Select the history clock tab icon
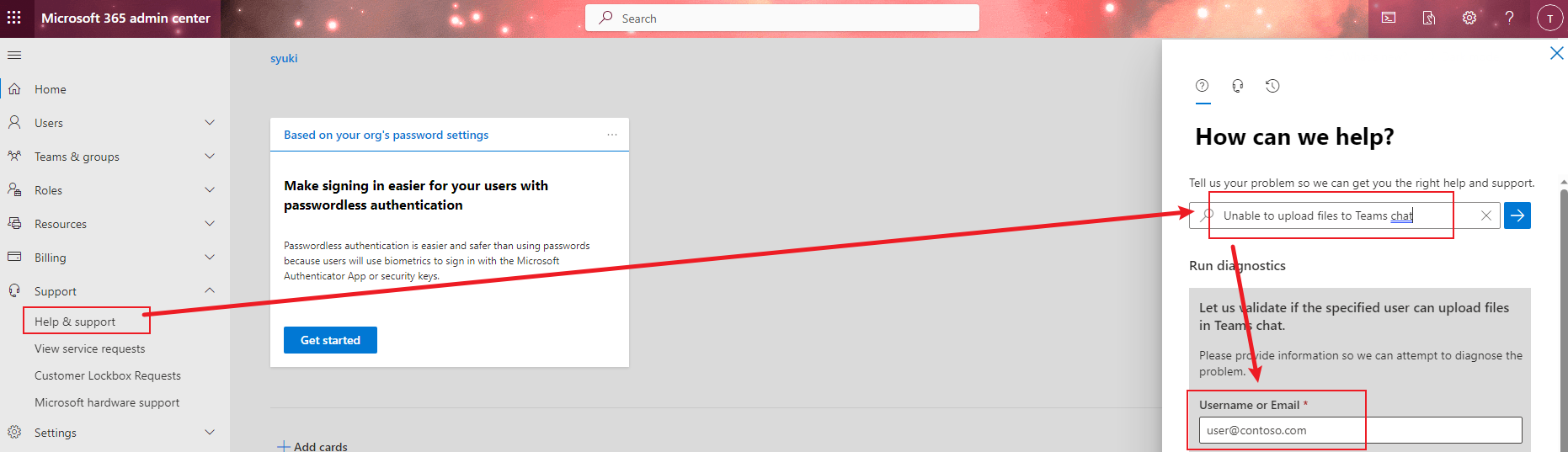This screenshot has height=452, width=1568. coord(1272,86)
